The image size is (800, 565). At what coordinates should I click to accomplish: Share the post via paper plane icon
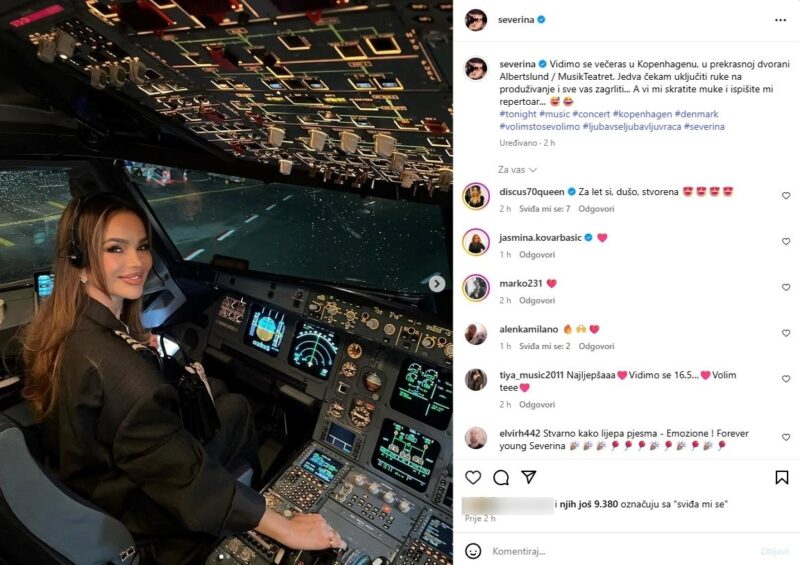[x=529, y=477]
